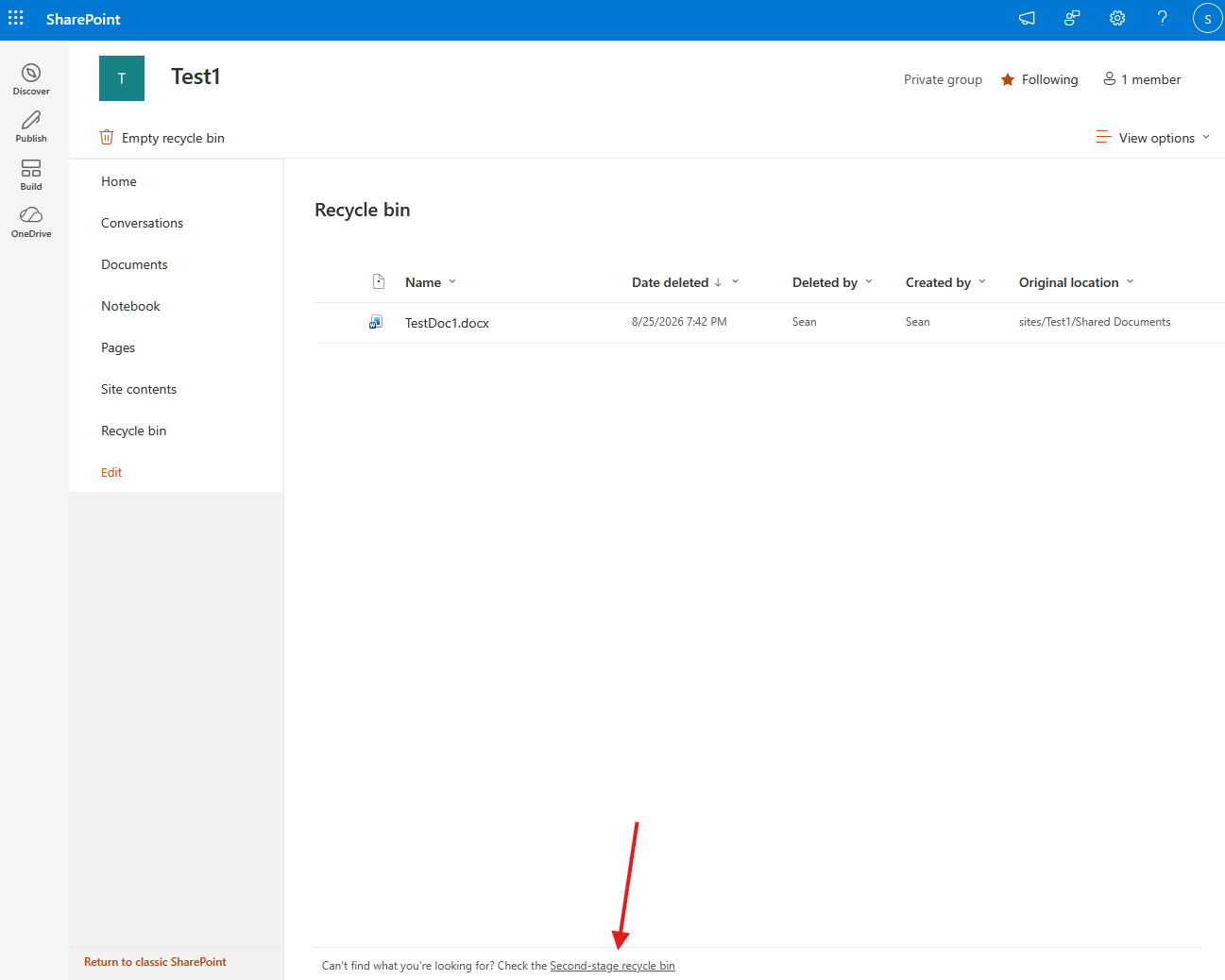Click Sean in Deleted by column
Viewport: 1225px width, 980px height.
click(x=804, y=322)
